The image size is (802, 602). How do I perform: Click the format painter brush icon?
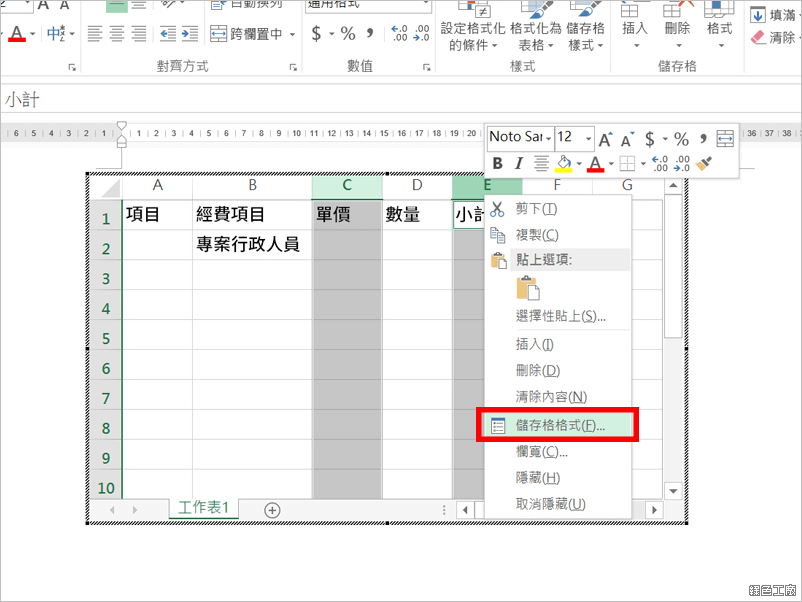pyautogui.click(x=704, y=164)
